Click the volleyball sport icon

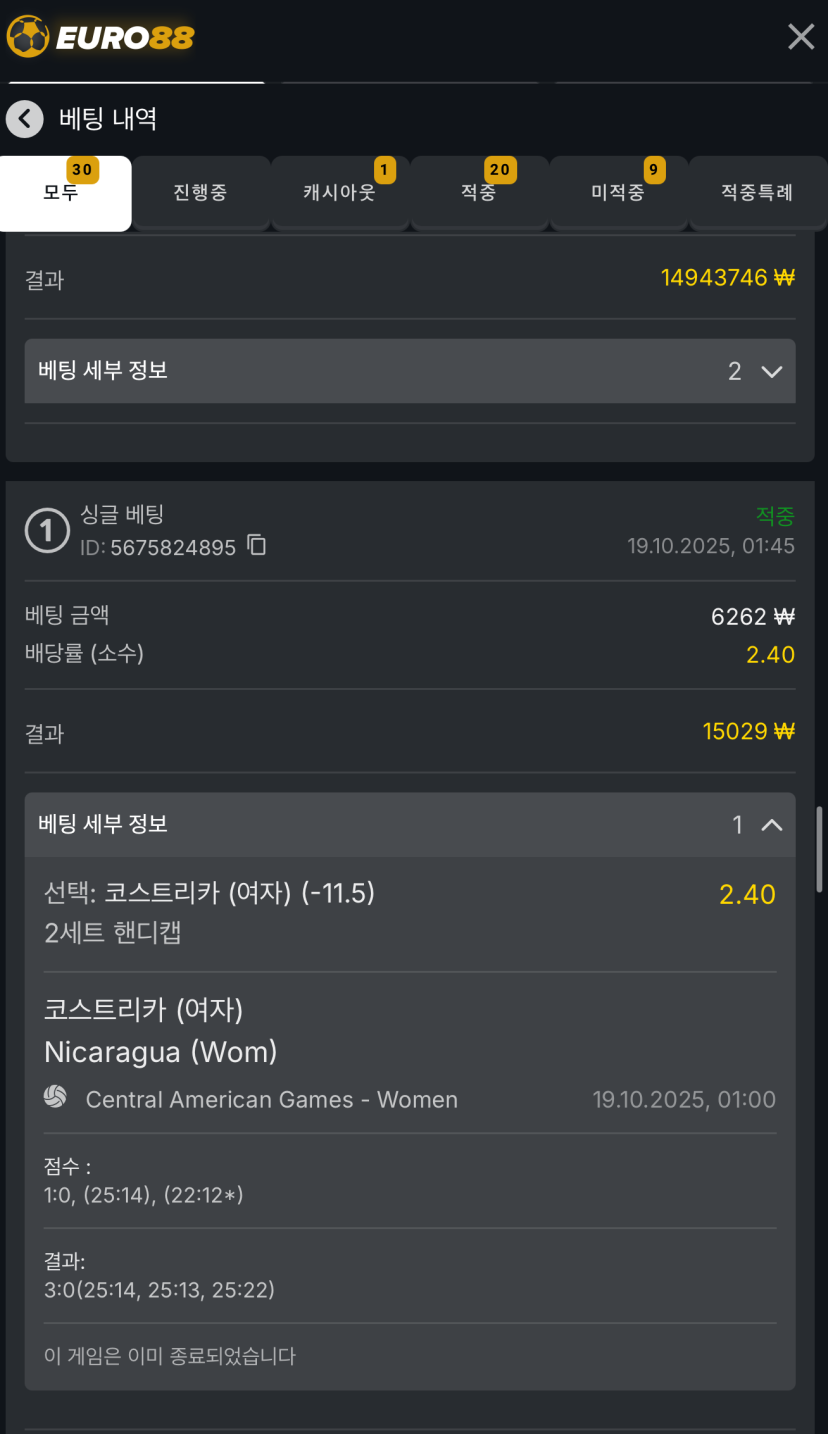[55, 1098]
